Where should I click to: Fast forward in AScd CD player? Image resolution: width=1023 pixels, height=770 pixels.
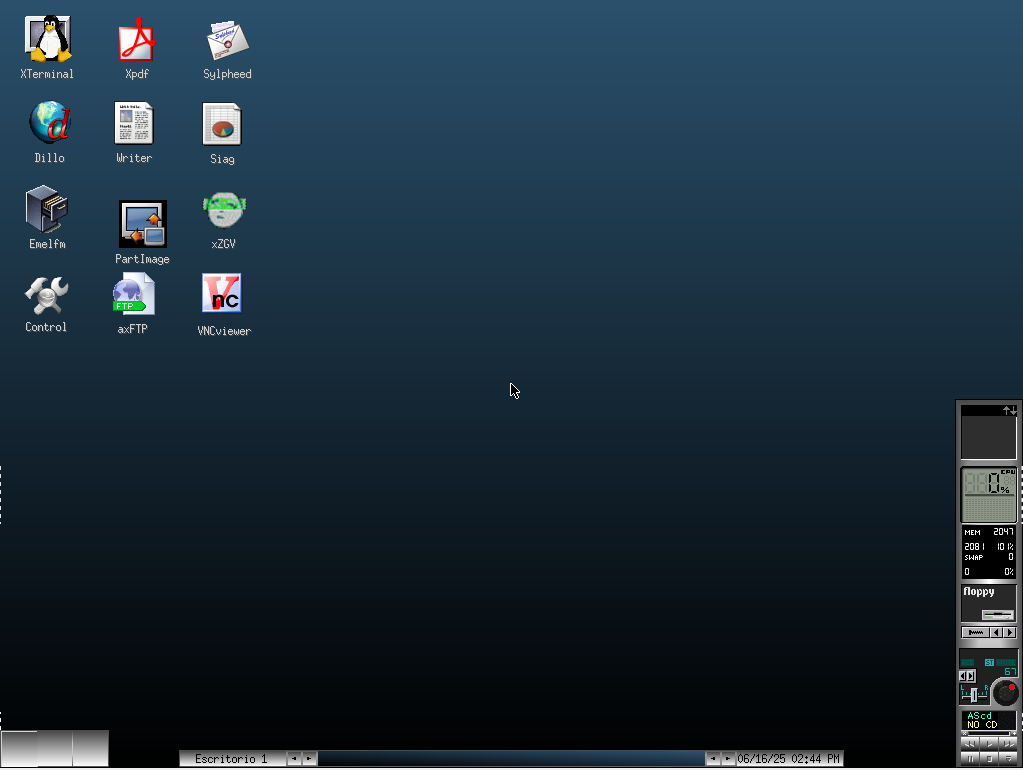coord(1008,744)
